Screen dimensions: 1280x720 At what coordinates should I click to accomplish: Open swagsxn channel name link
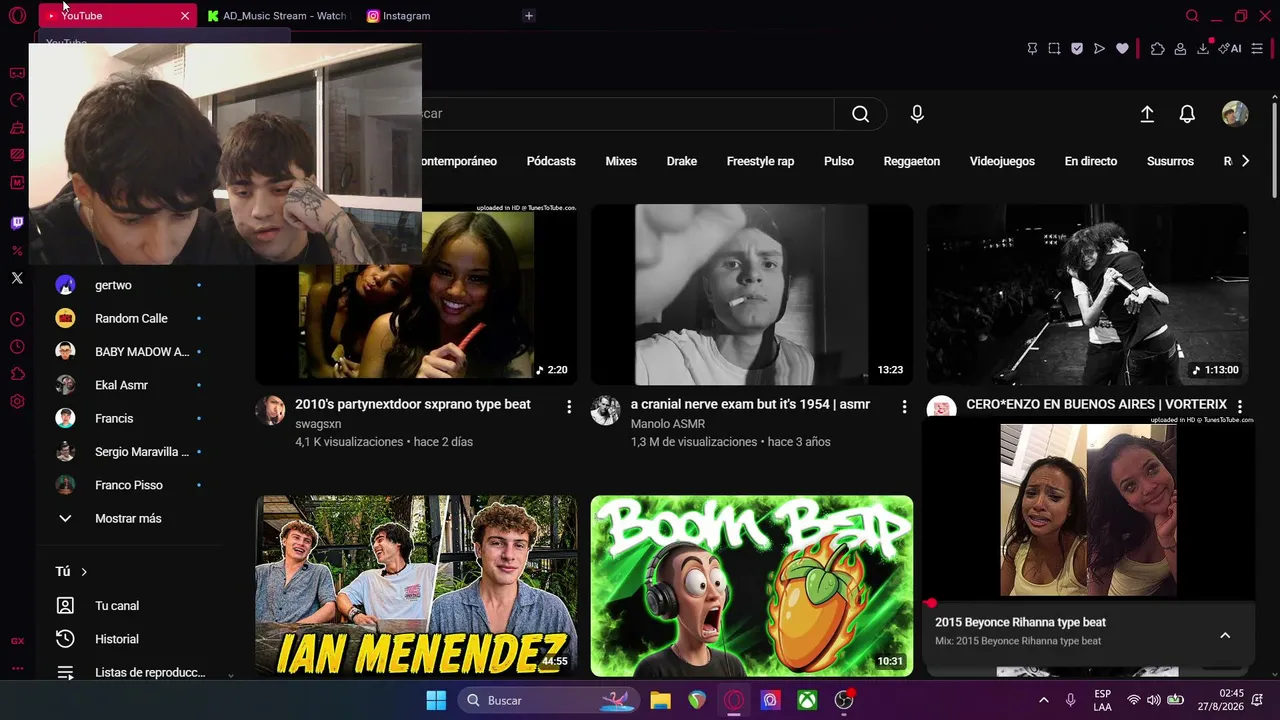point(318,424)
